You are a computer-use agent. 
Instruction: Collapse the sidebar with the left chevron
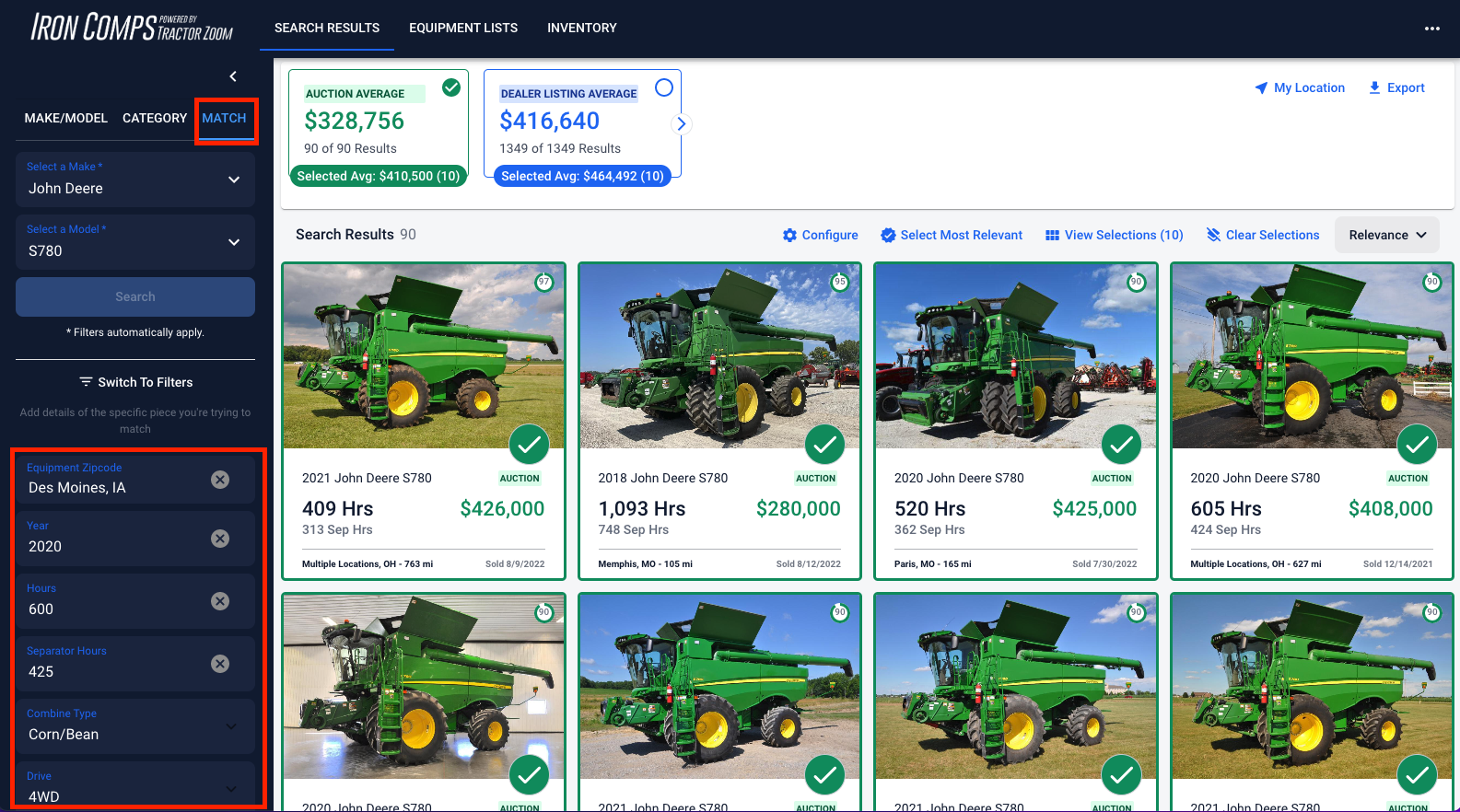[x=233, y=76]
